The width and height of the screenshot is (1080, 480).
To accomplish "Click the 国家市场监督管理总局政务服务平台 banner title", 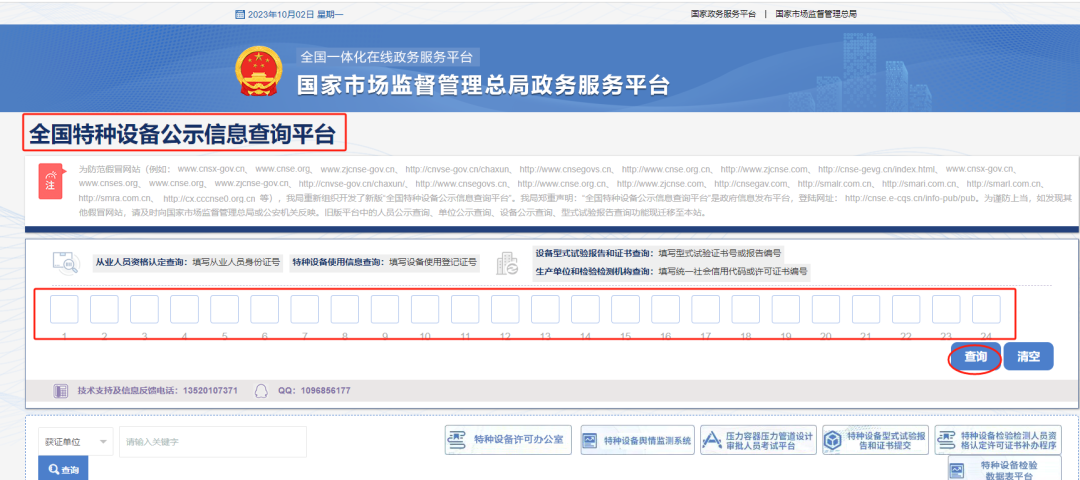I will (x=483, y=85).
